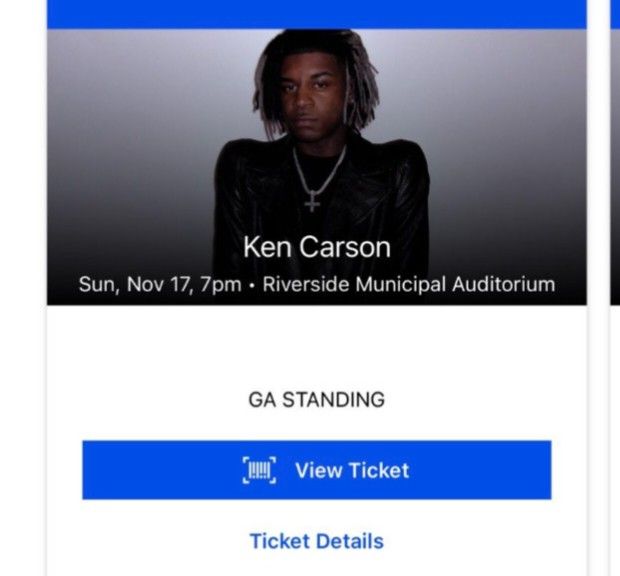Tap the Riverside Municipal Auditorium venue text
The width and height of the screenshot is (620, 576).
(x=408, y=285)
